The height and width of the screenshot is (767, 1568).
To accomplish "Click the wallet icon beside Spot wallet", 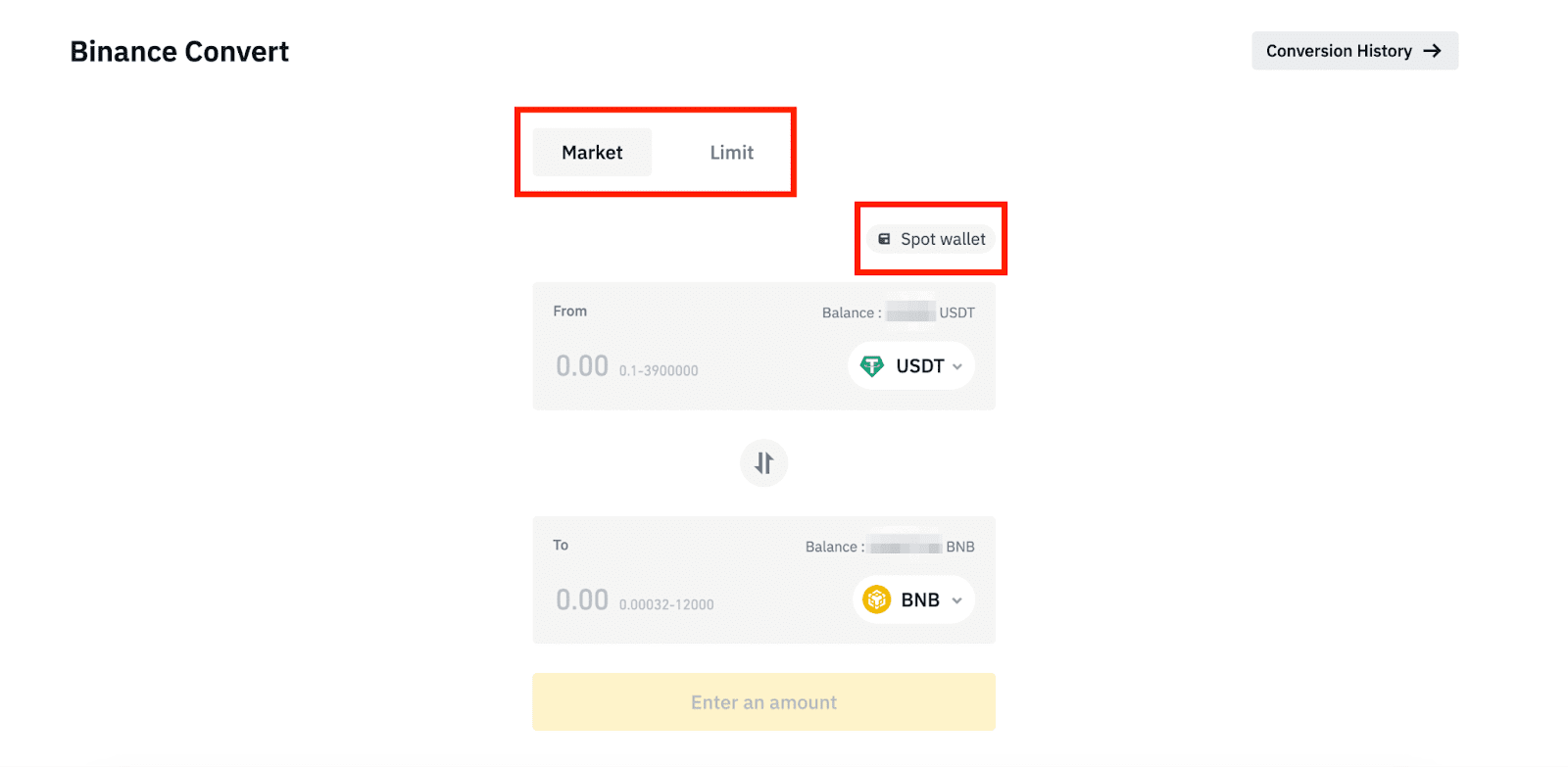I will (x=884, y=239).
